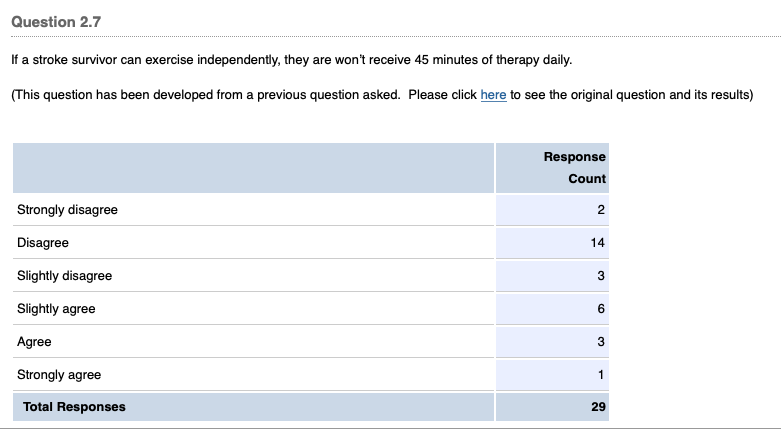Click the count 2 for Strongly disagree
Screen dimensions: 781x433
click(602, 210)
